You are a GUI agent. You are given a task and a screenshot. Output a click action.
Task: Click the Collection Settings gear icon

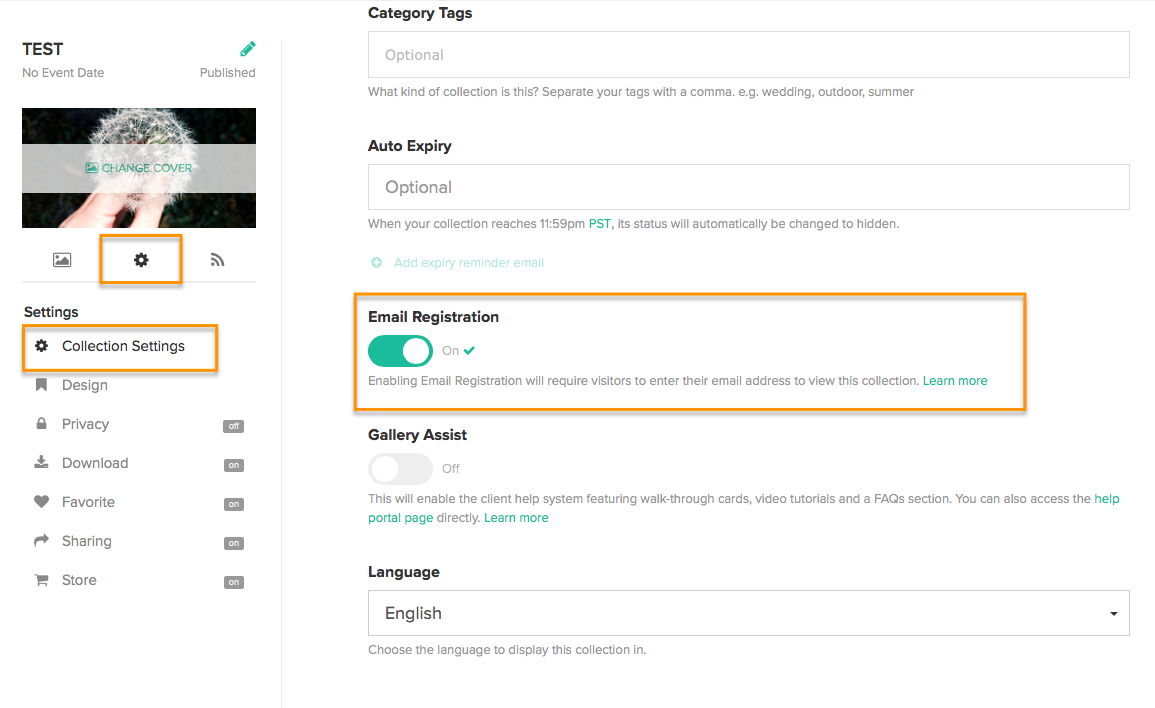coord(42,346)
